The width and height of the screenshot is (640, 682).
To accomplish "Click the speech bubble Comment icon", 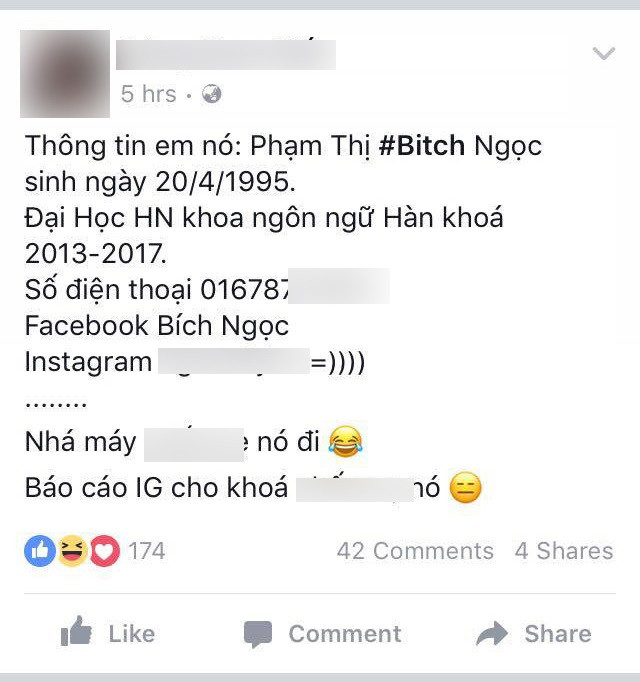I will pos(258,635).
